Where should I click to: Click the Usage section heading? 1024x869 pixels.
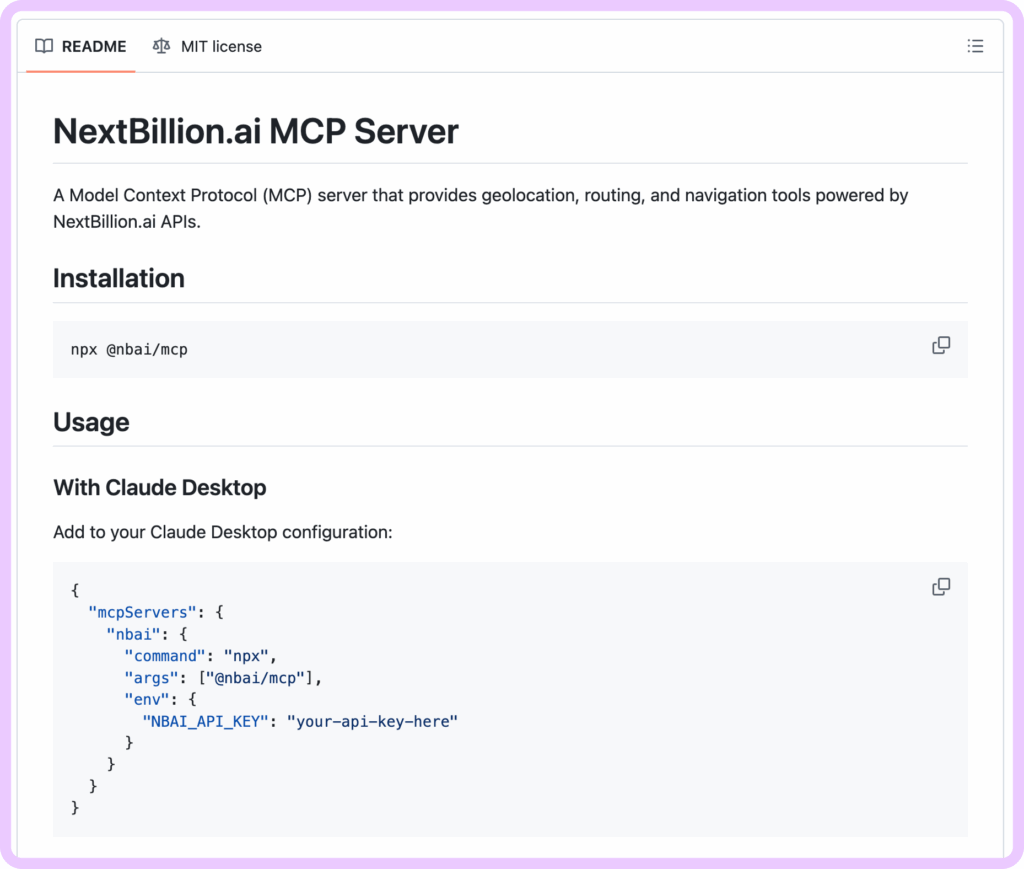coord(91,422)
